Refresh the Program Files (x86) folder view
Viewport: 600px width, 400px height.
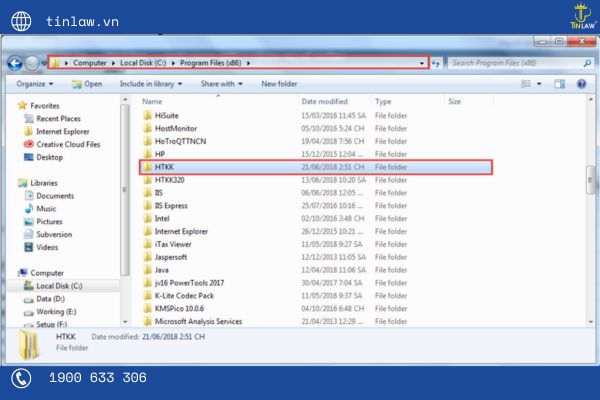point(436,63)
